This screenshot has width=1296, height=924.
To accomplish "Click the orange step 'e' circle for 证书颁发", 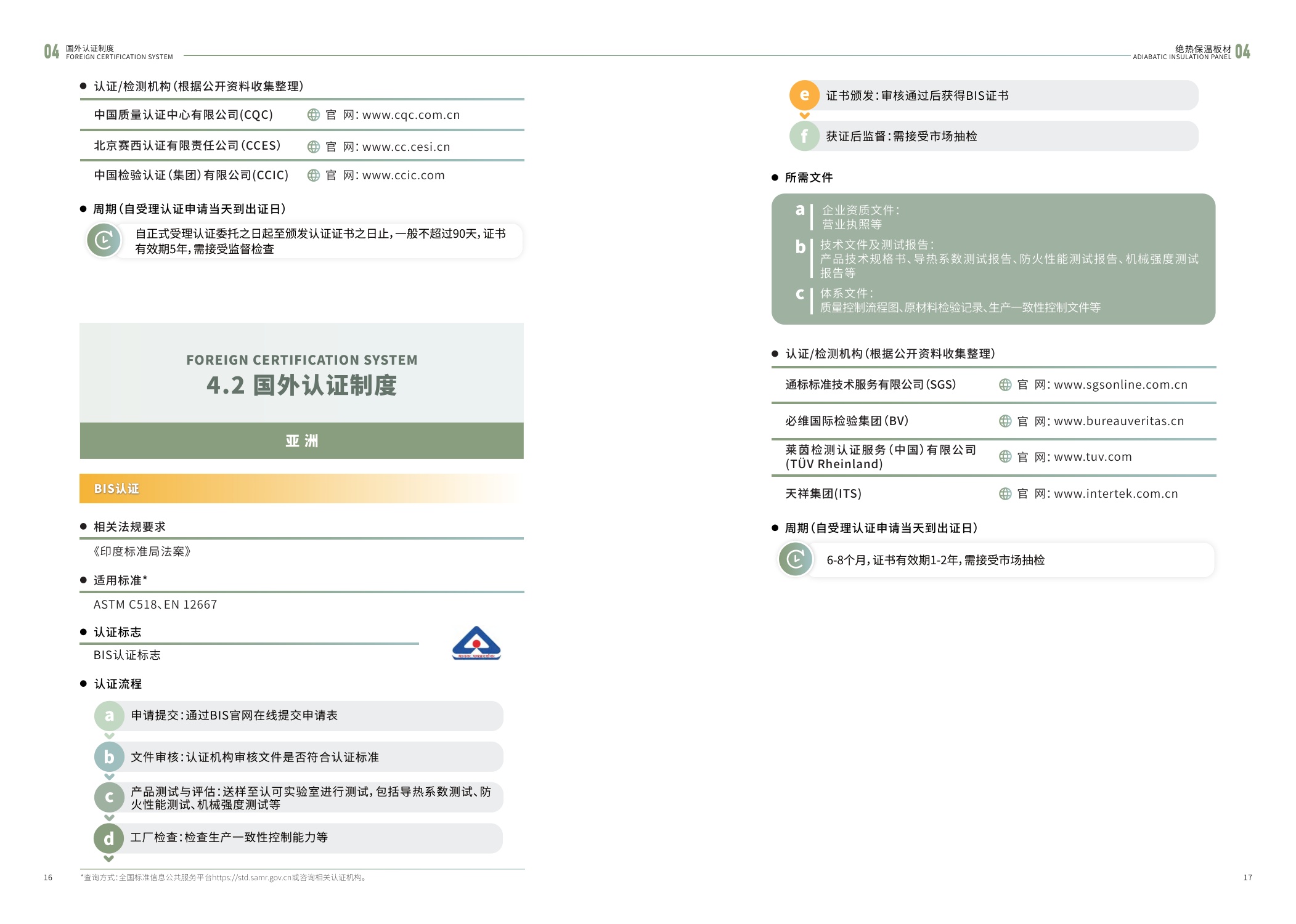I will (804, 95).
